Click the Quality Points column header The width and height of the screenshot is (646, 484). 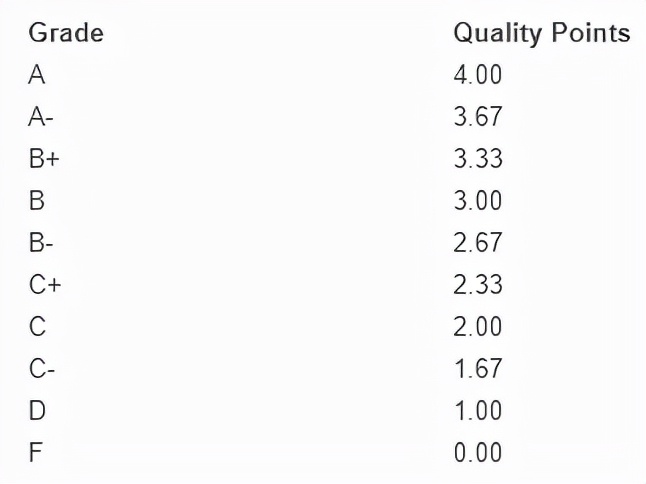click(x=541, y=33)
